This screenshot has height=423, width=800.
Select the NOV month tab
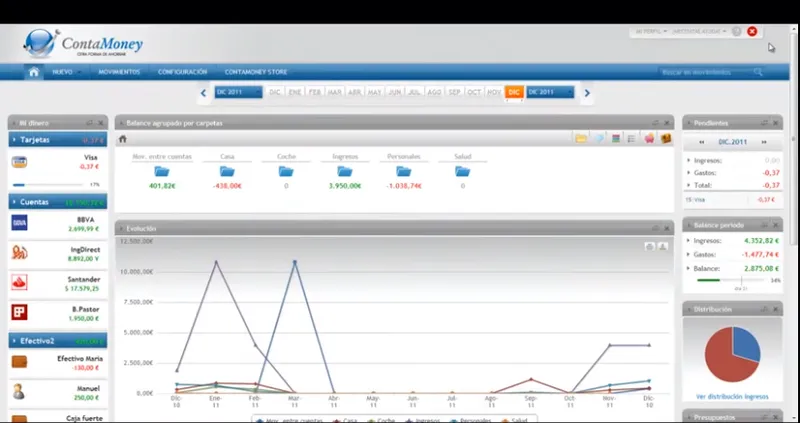(x=494, y=92)
